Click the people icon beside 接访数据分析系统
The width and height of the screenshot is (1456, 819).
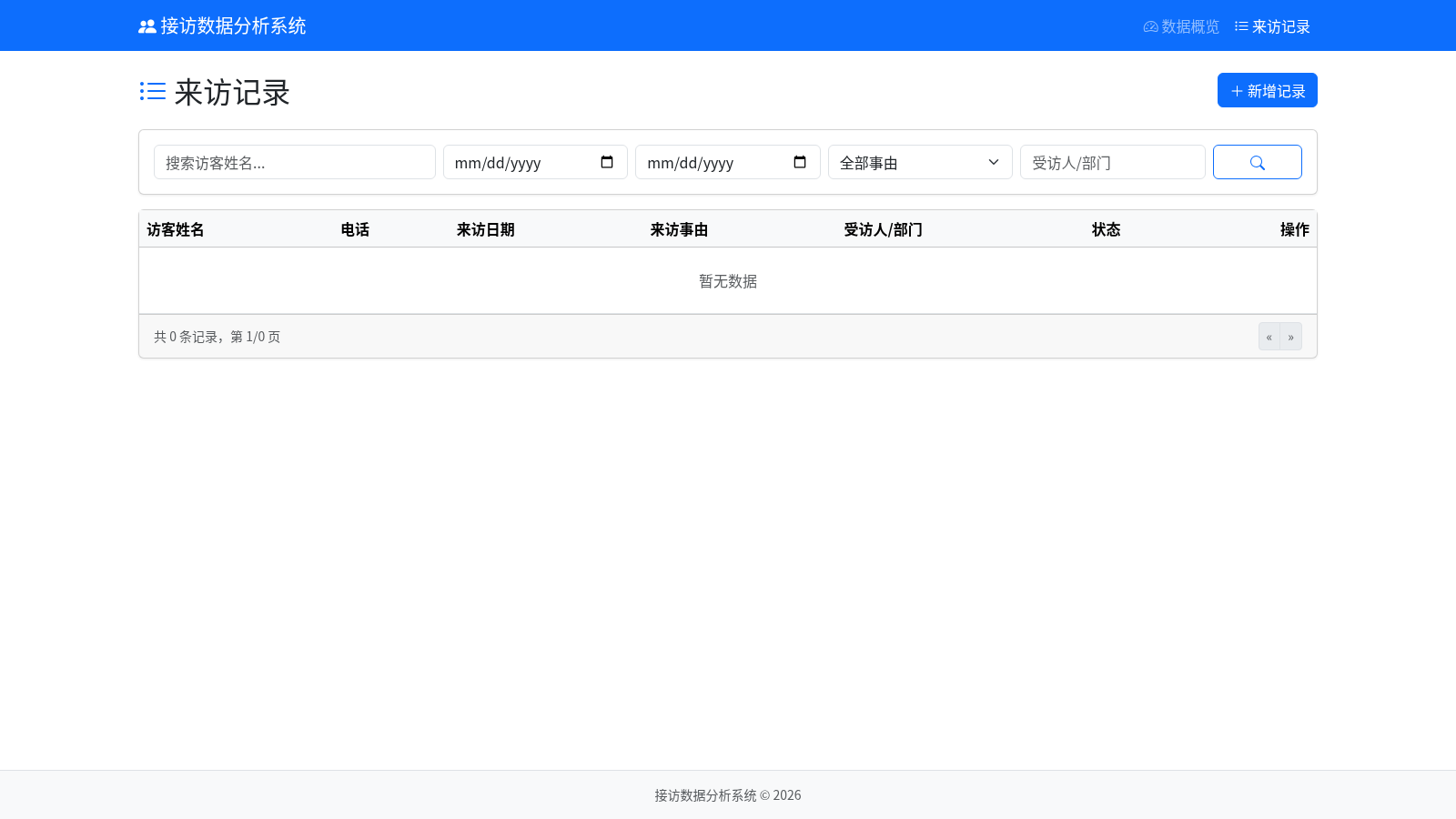click(147, 26)
